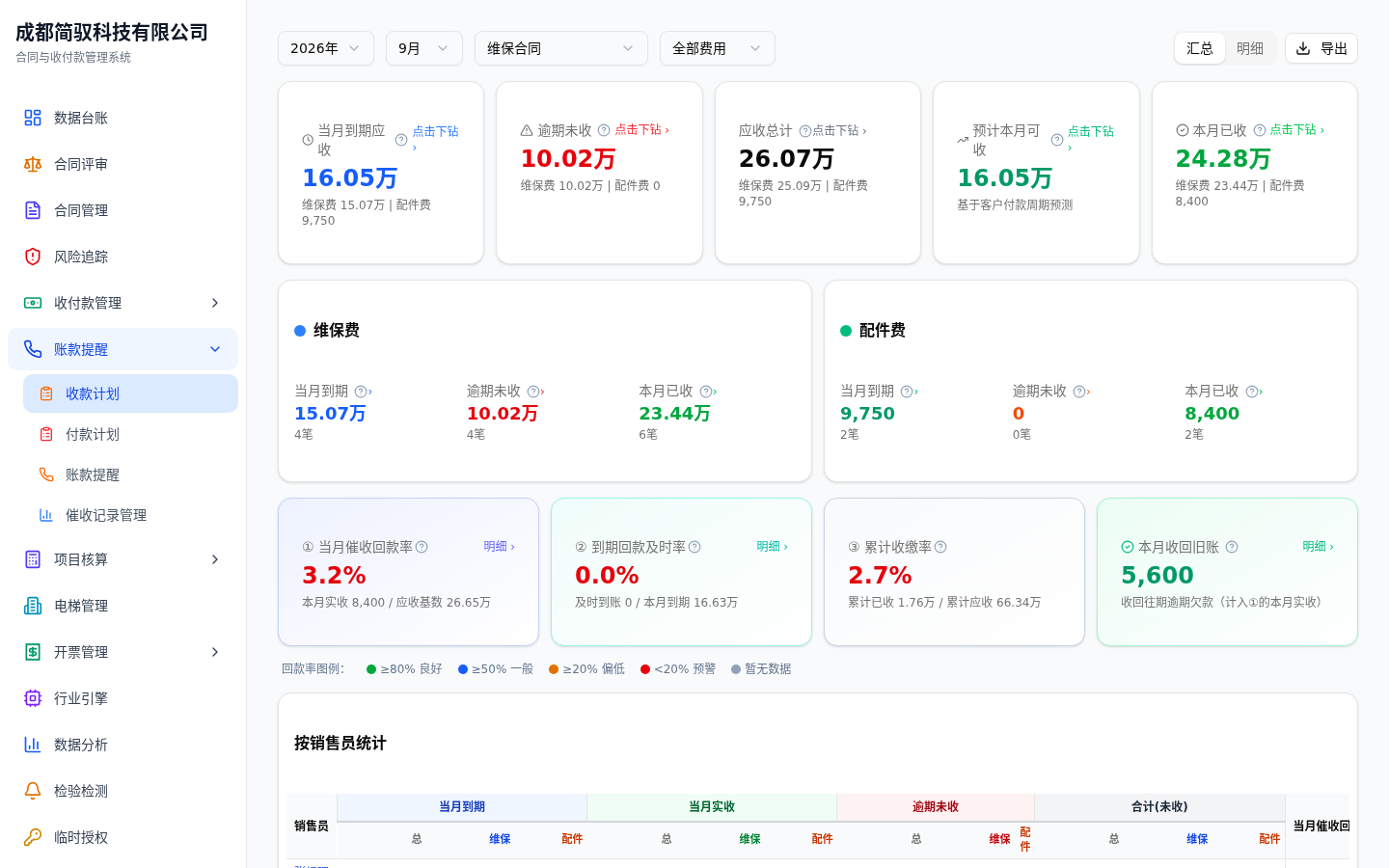Expand 收付款管理 submenu chevron

pos(215,303)
